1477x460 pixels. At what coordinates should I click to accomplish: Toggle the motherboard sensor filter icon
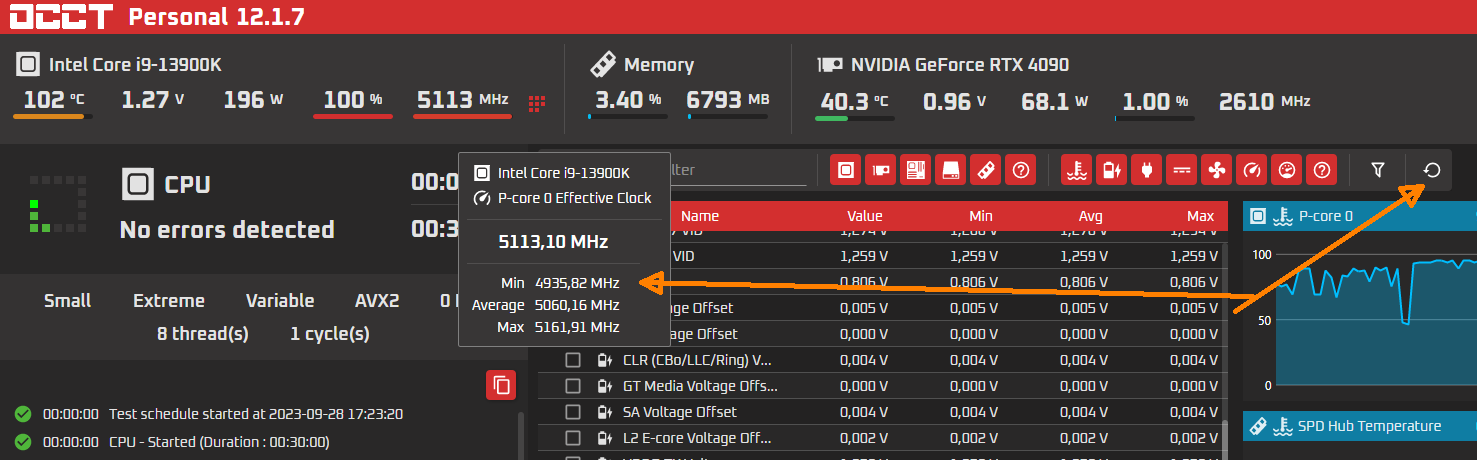point(916,170)
